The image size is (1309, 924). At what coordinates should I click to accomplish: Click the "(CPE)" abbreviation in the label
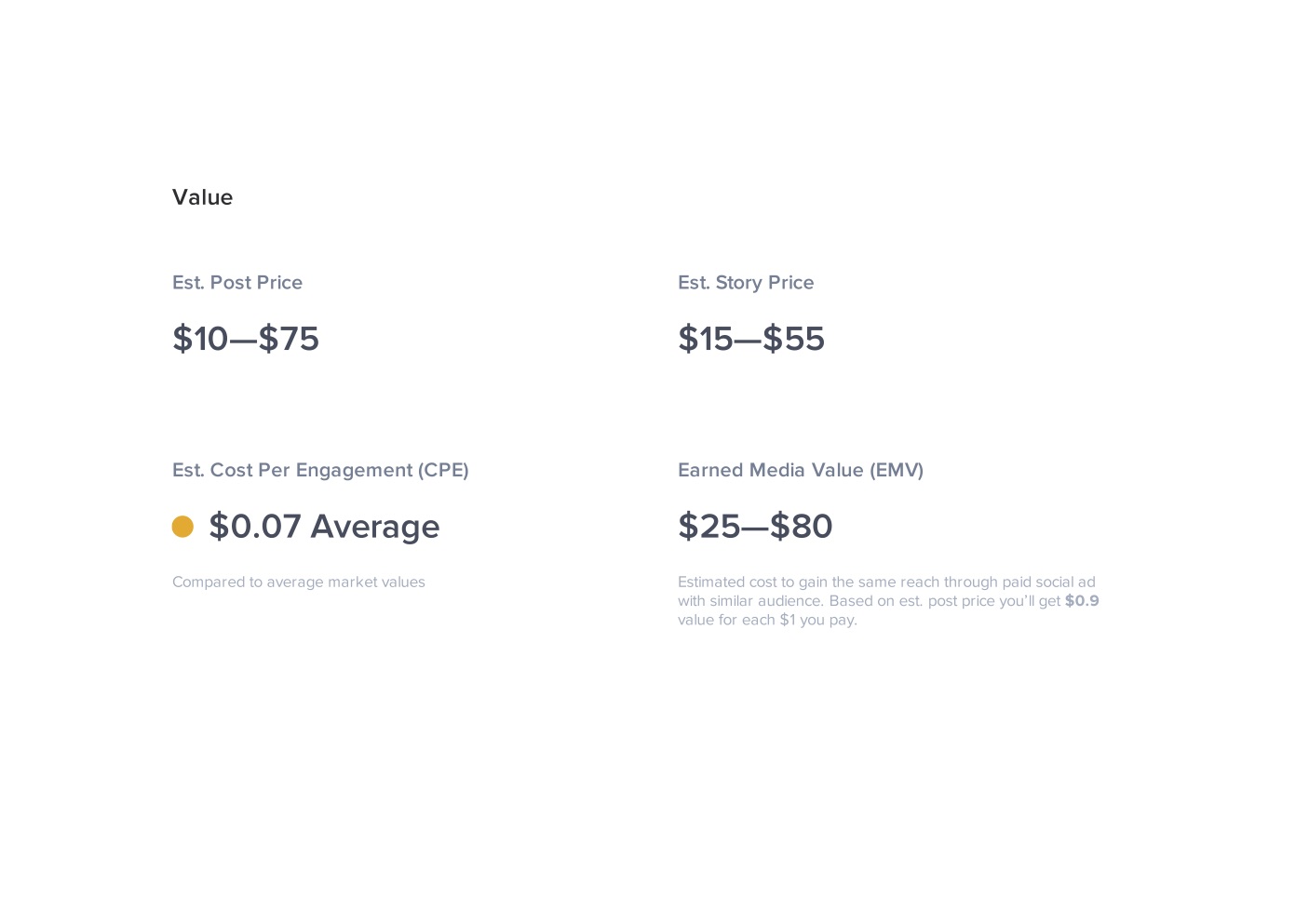pyautogui.click(x=443, y=471)
